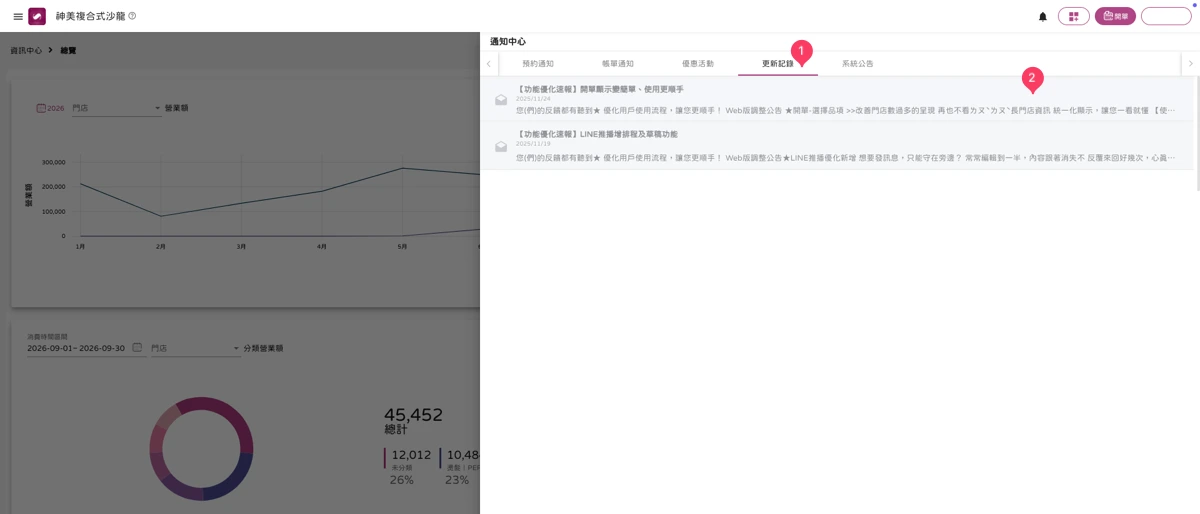
Task: Click the date 2025/11/19 in the second notice
Action: [533, 144]
